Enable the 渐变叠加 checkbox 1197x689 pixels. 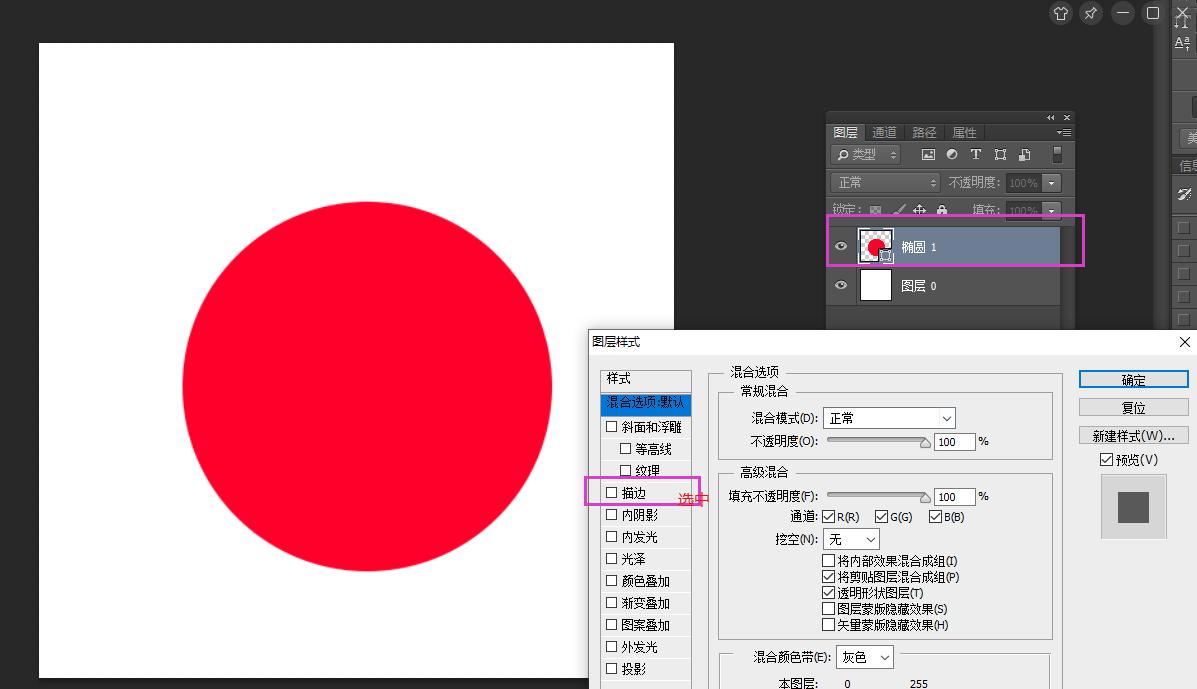[611, 603]
